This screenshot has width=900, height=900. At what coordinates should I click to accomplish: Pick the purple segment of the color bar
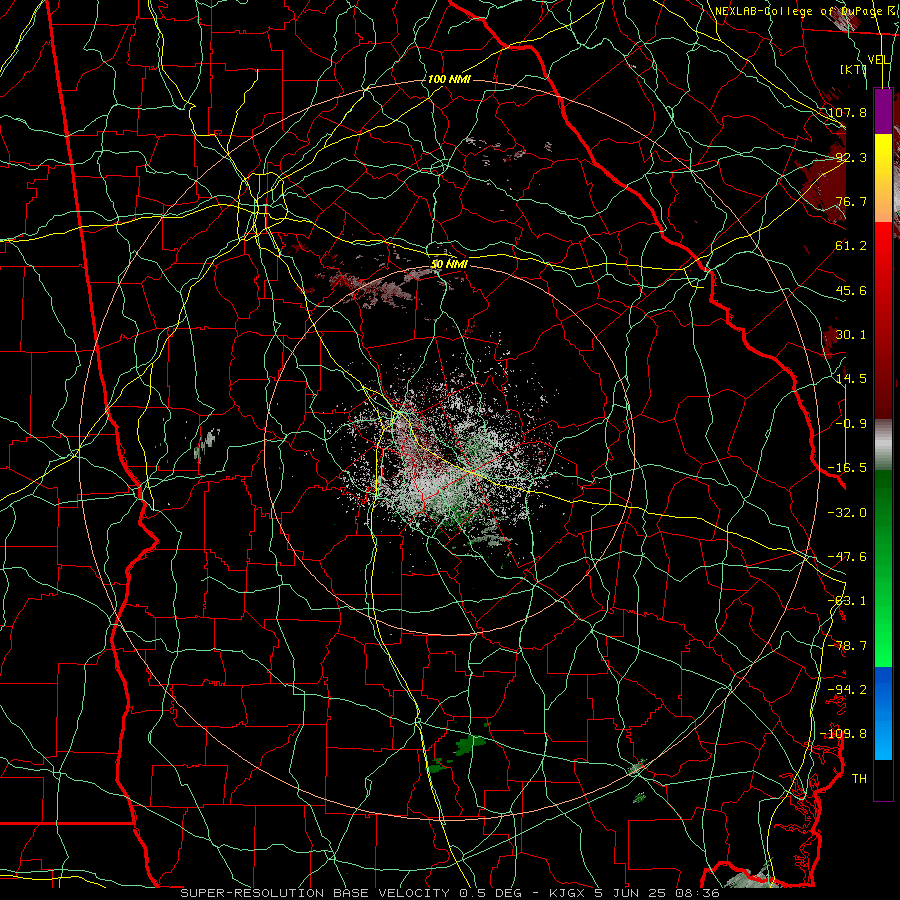coord(883,111)
